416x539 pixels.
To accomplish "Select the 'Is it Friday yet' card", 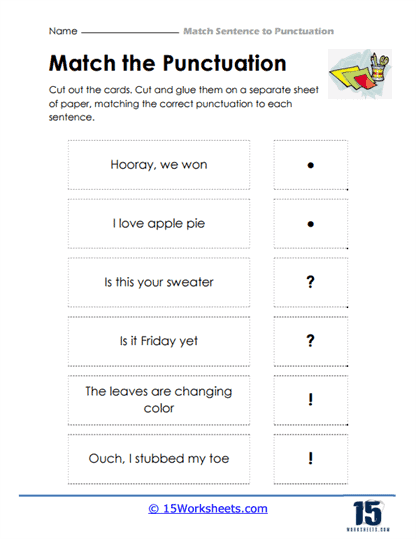I will pos(159,341).
